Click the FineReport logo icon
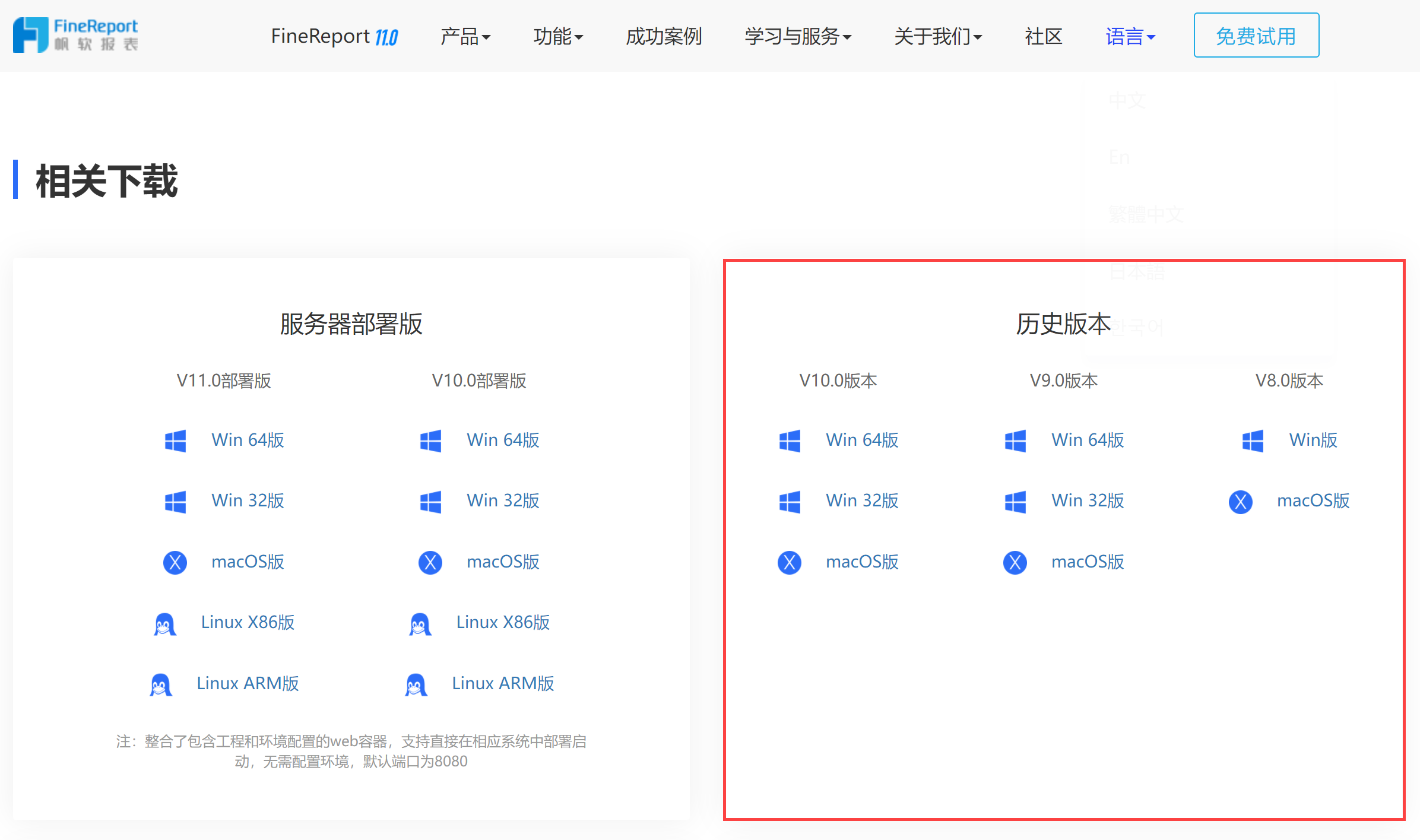 coord(31,35)
